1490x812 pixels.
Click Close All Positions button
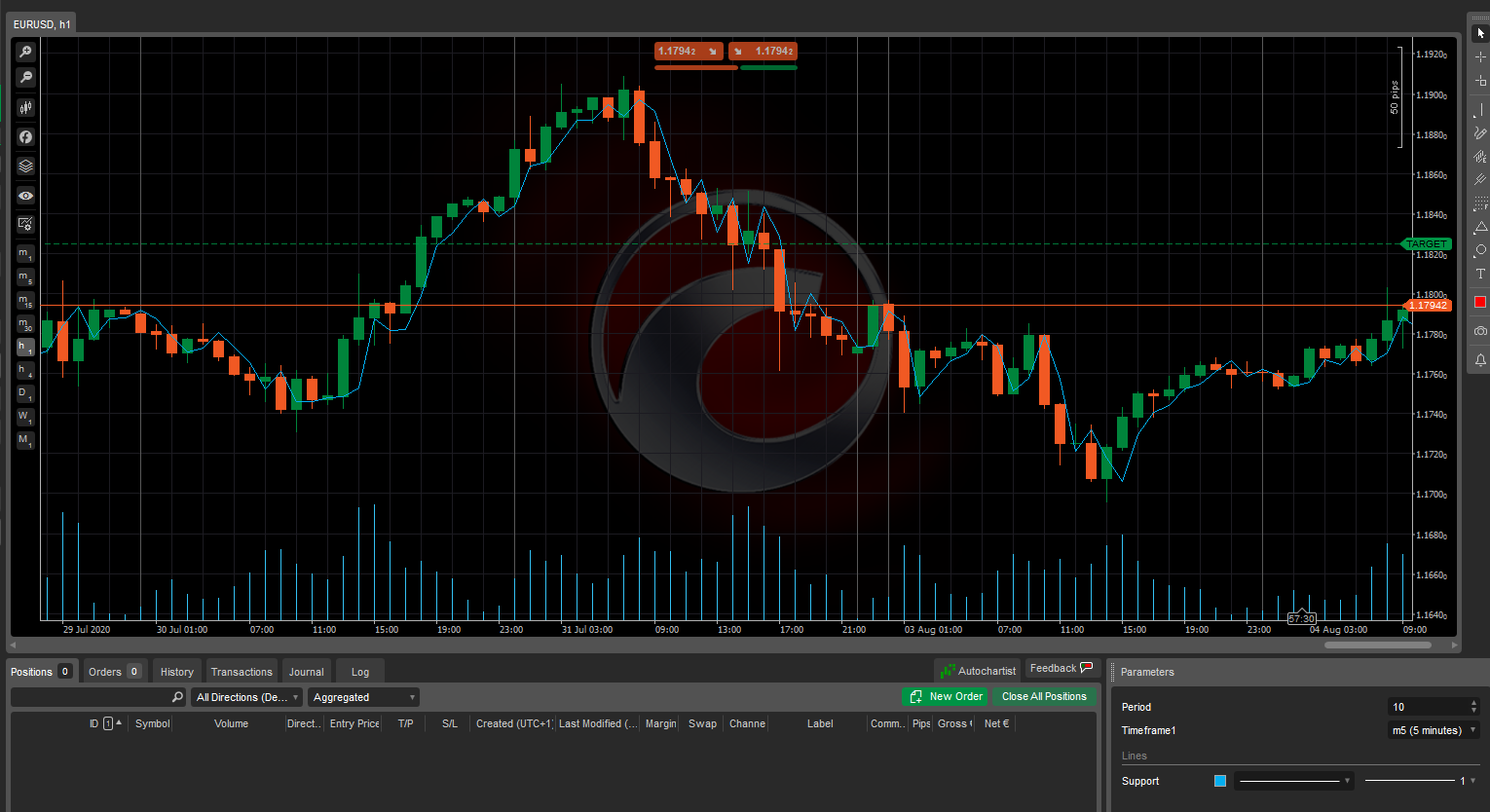click(x=1044, y=696)
